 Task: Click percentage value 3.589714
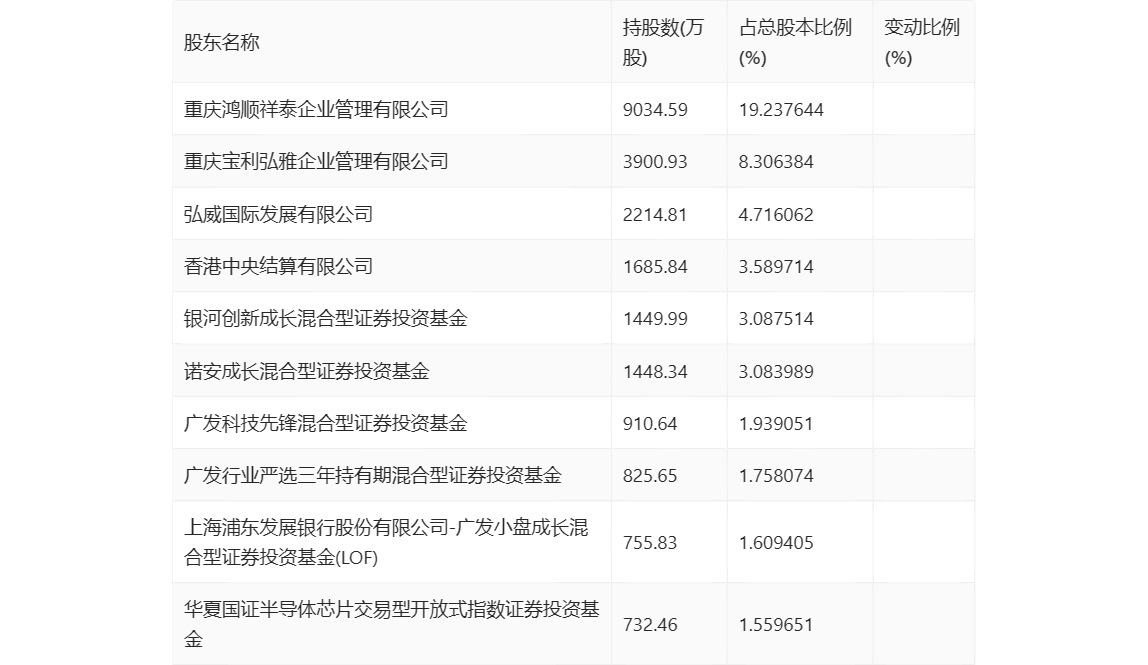pyautogui.click(x=776, y=267)
